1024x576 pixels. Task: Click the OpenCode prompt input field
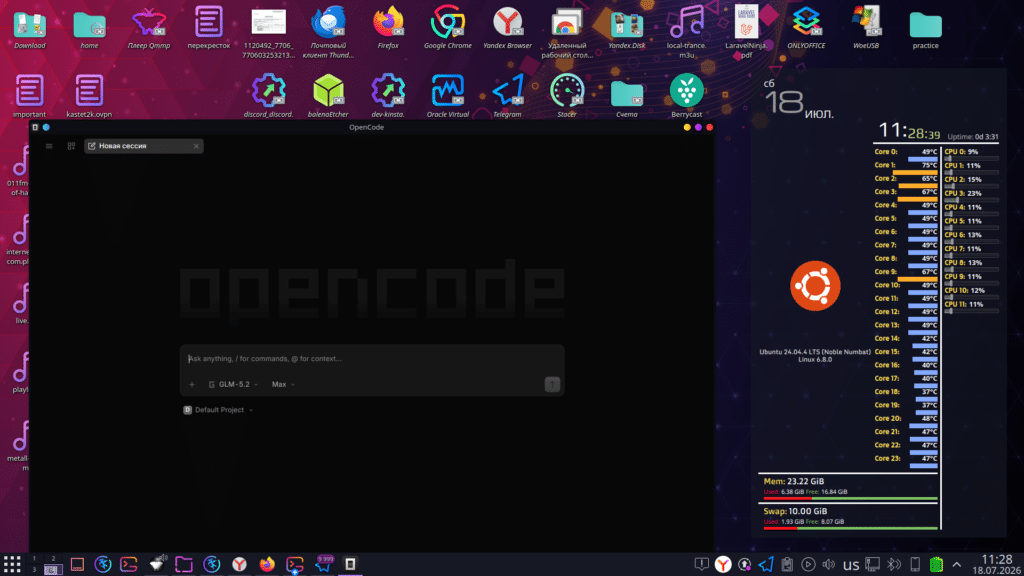[x=372, y=359]
